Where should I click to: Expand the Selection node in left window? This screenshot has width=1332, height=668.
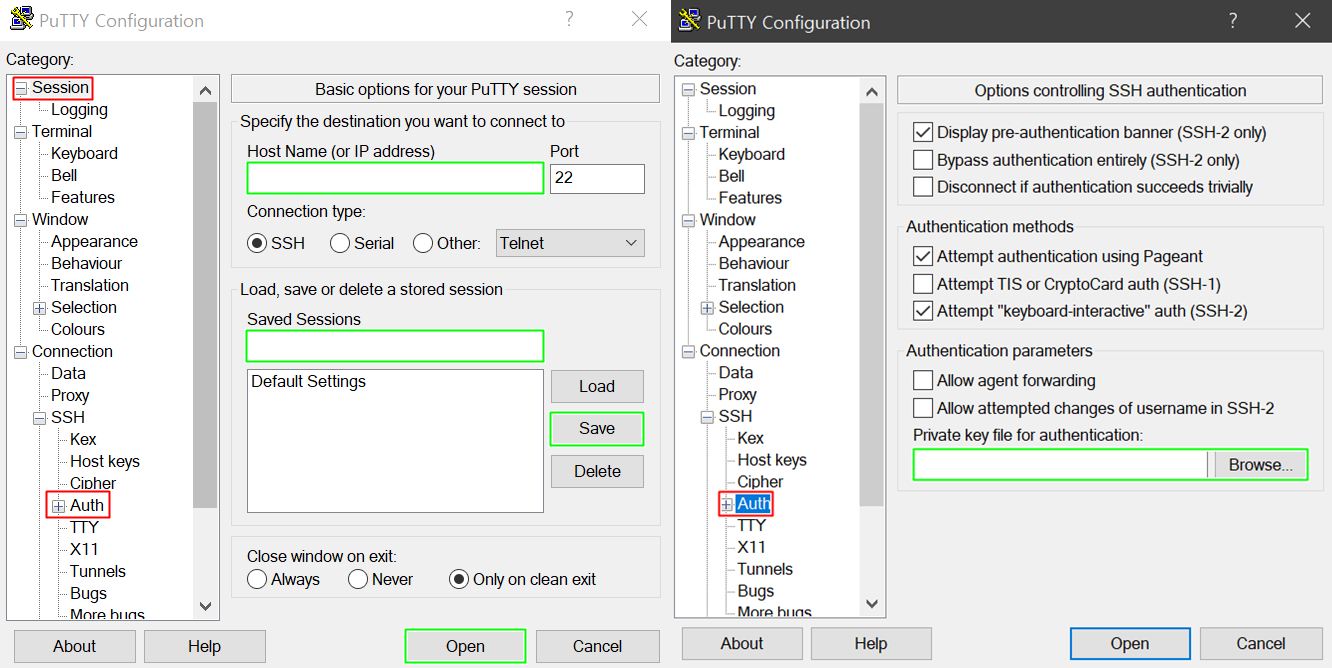pyautogui.click(x=40, y=308)
